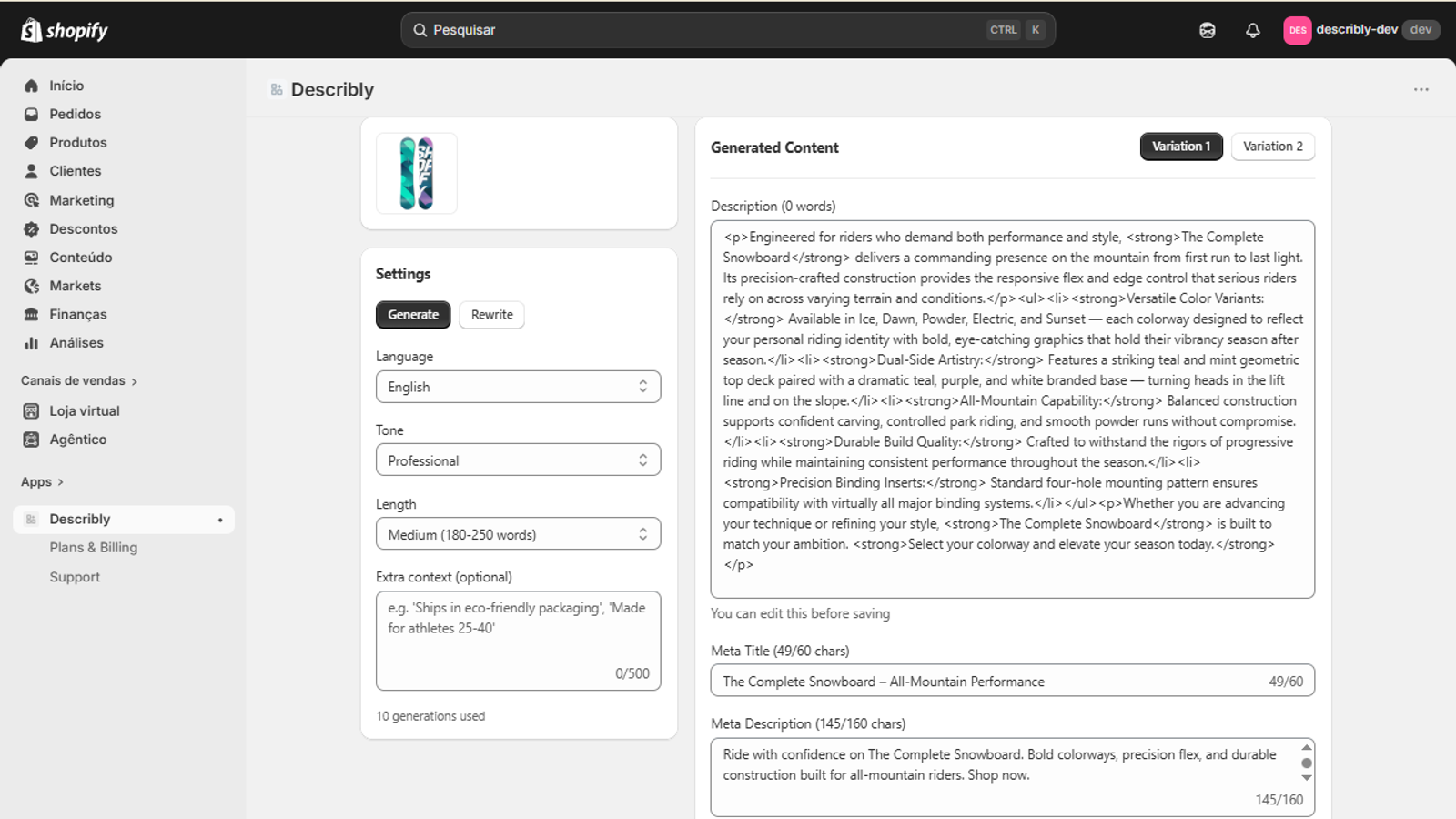Expand the Canais de vendas section
This screenshot has width=1456, height=819.
pos(79,380)
